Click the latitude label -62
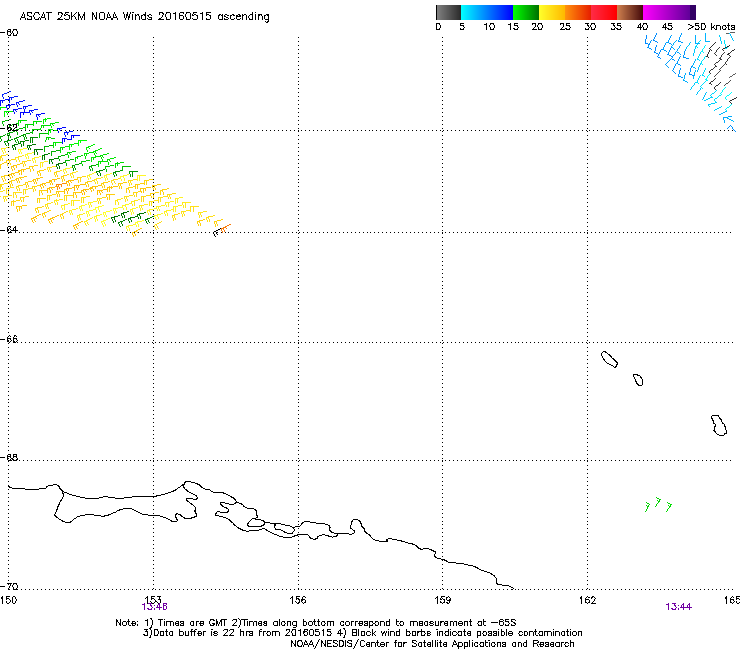The image size is (740, 650). (9, 128)
